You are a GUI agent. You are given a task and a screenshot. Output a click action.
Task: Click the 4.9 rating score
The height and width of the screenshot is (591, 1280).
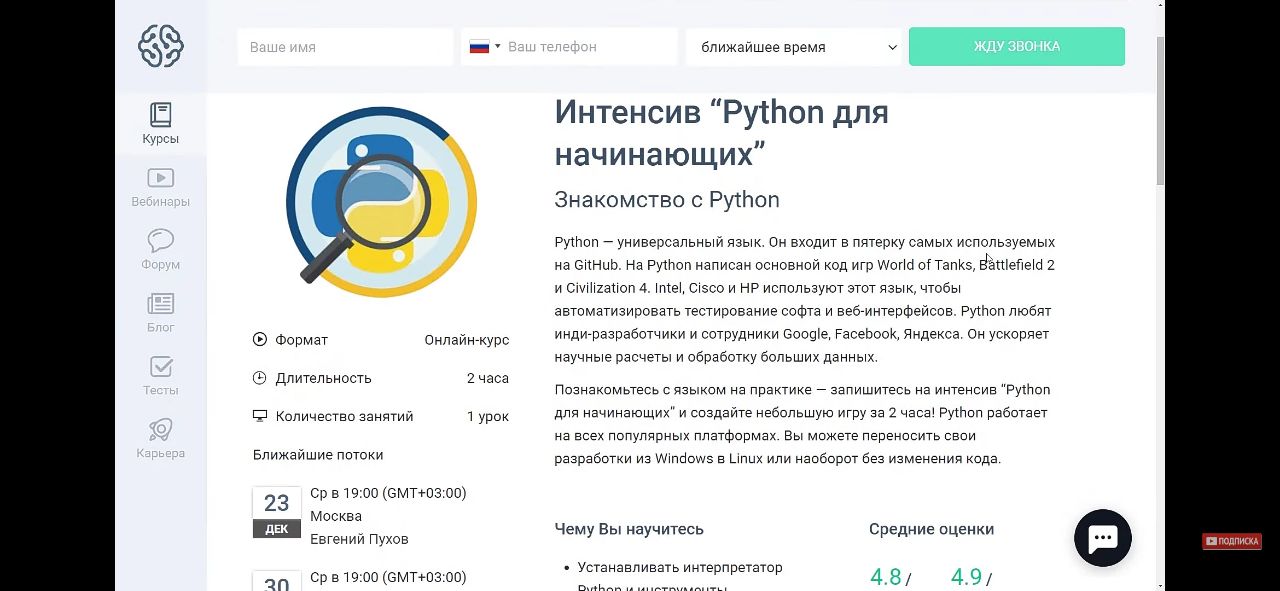pyautogui.click(x=966, y=577)
